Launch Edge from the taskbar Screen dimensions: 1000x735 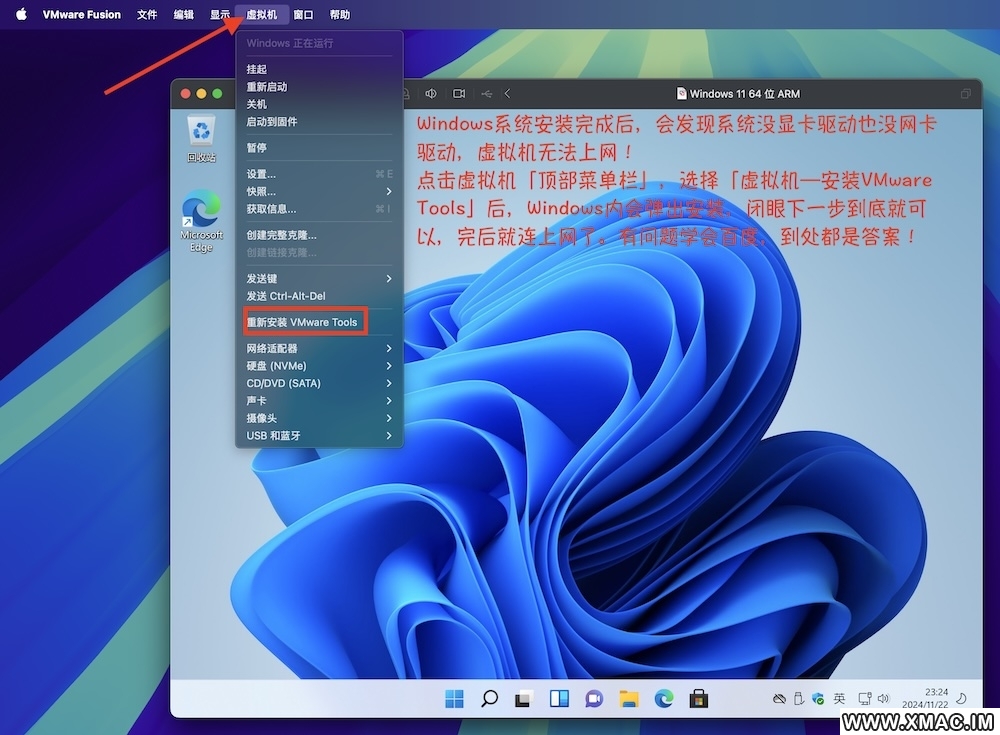click(663, 699)
